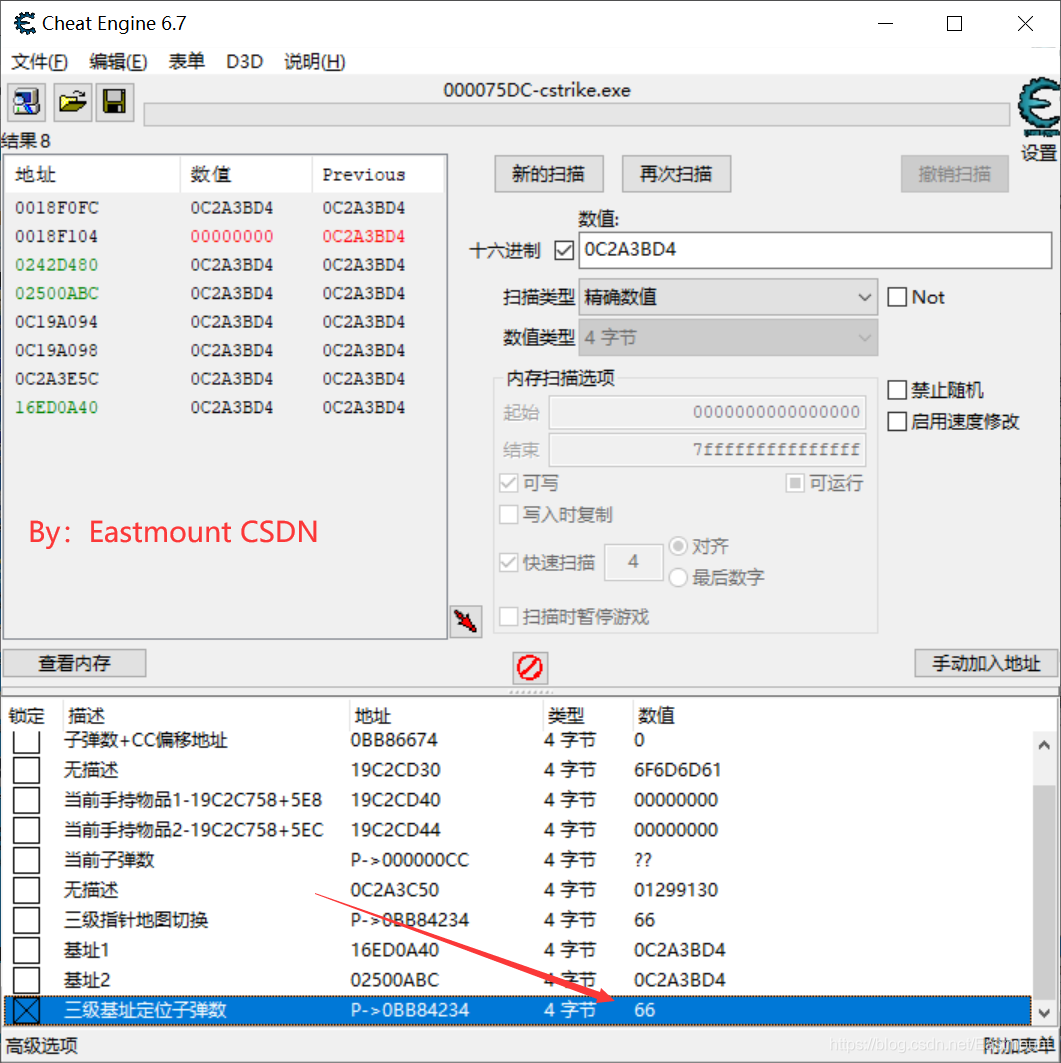The height and width of the screenshot is (1063, 1061).
Task: Toggle the 扫描时暂停游戏 checkbox
Action: (508, 616)
